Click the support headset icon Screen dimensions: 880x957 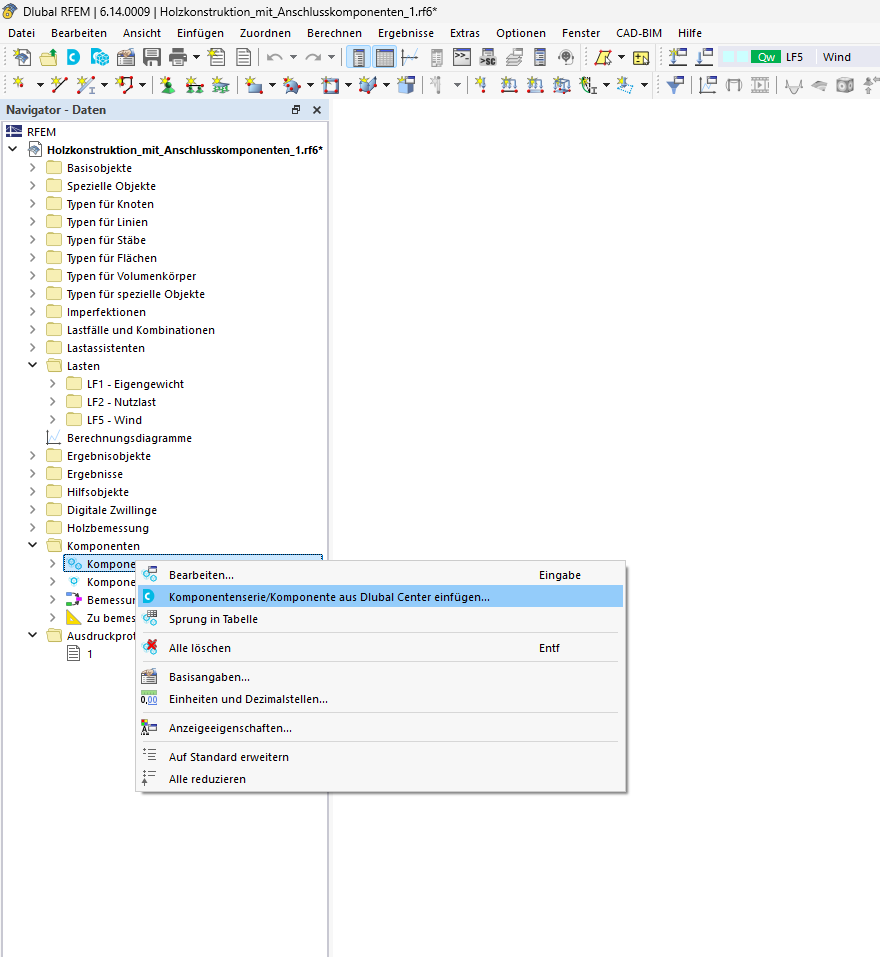click(566, 57)
